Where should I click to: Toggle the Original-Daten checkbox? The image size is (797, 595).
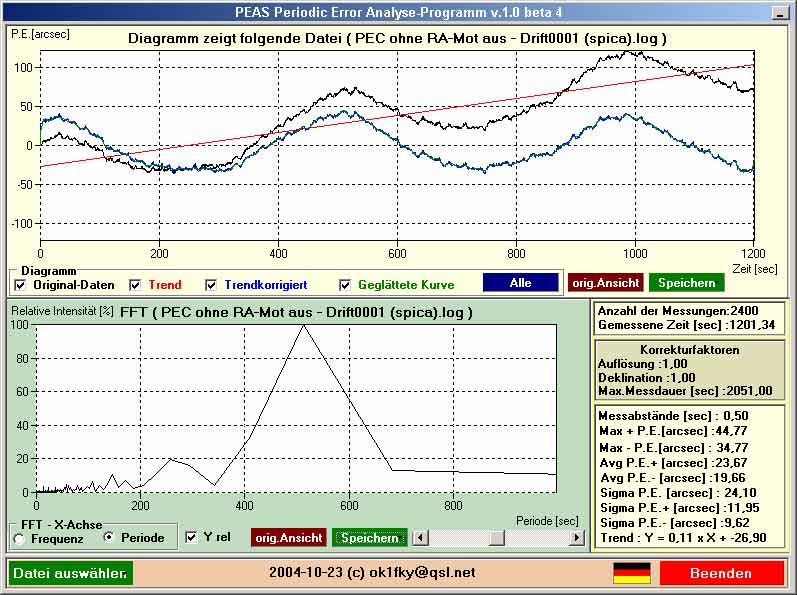coord(21,285)
